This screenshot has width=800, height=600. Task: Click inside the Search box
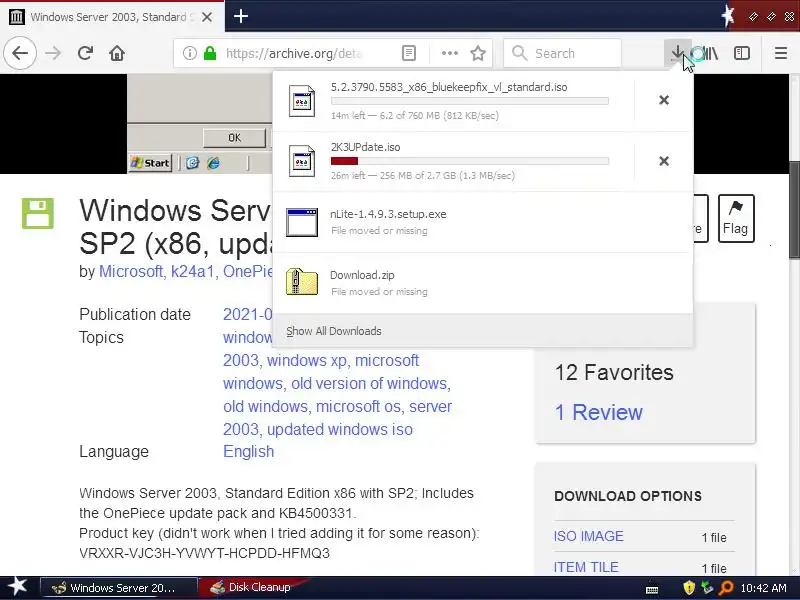tap(562, 53)
